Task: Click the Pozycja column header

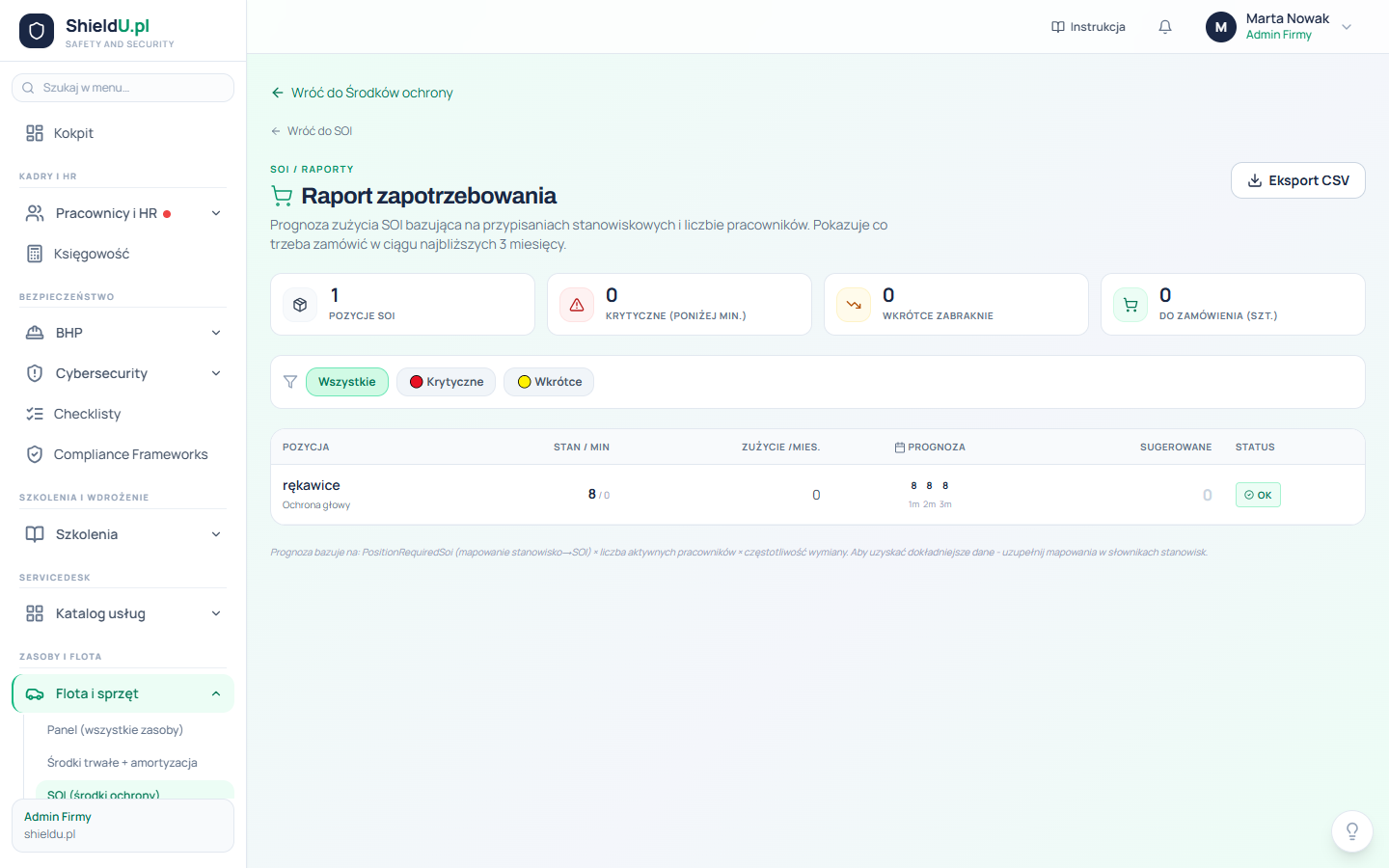Action: click(x=306, y=448)
